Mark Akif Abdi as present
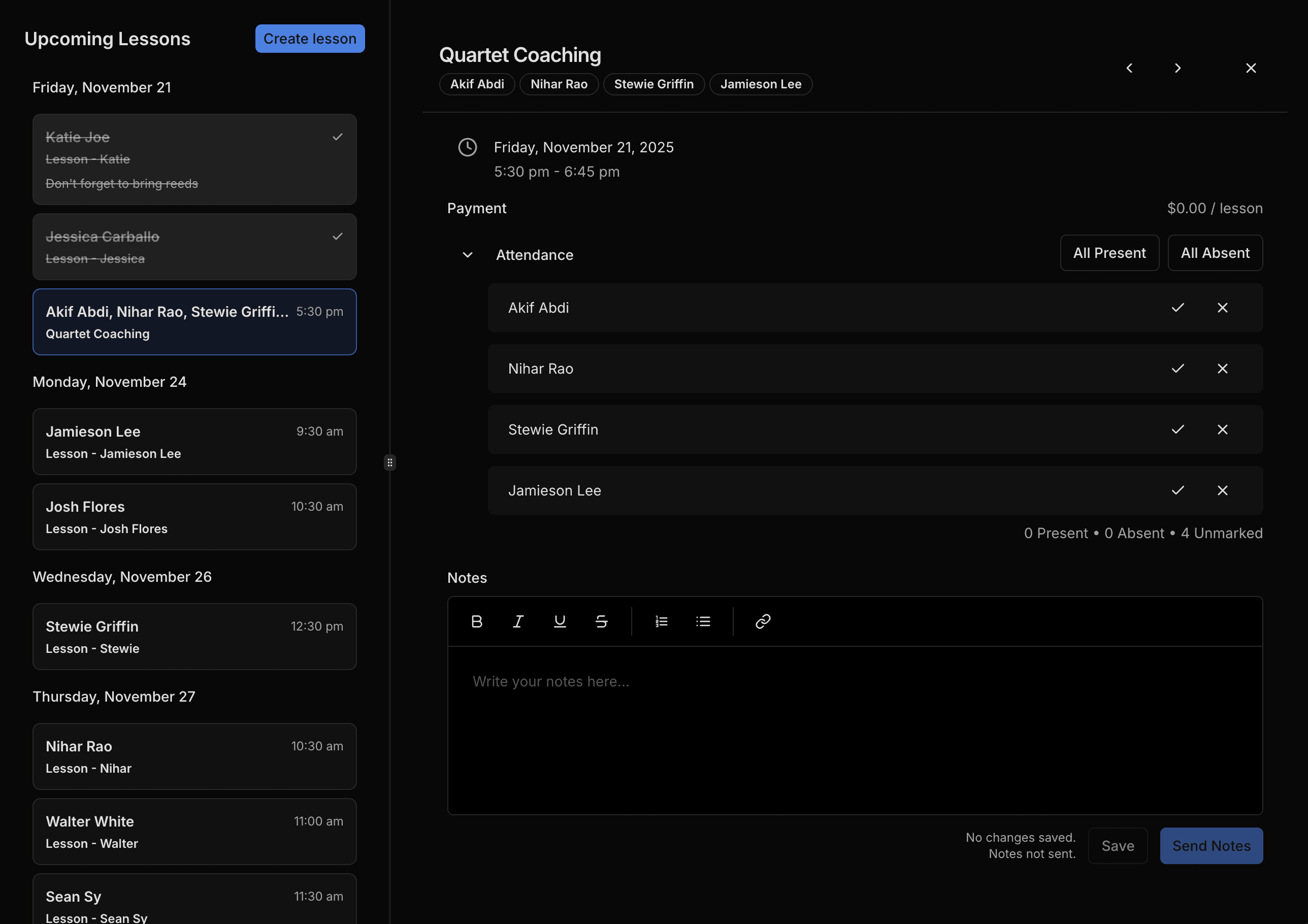Screen dimensions: 1308x924 (1178, 308)
